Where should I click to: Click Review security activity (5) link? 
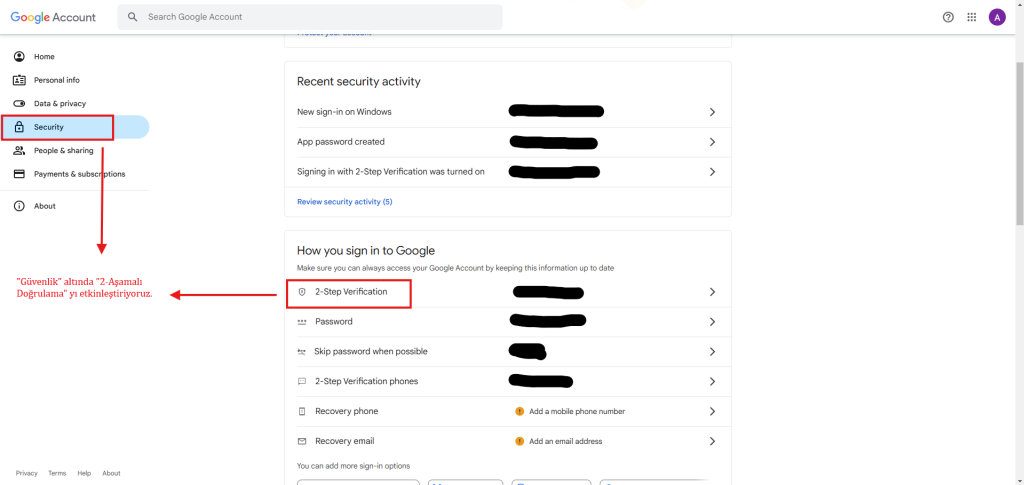coord(345,202)
